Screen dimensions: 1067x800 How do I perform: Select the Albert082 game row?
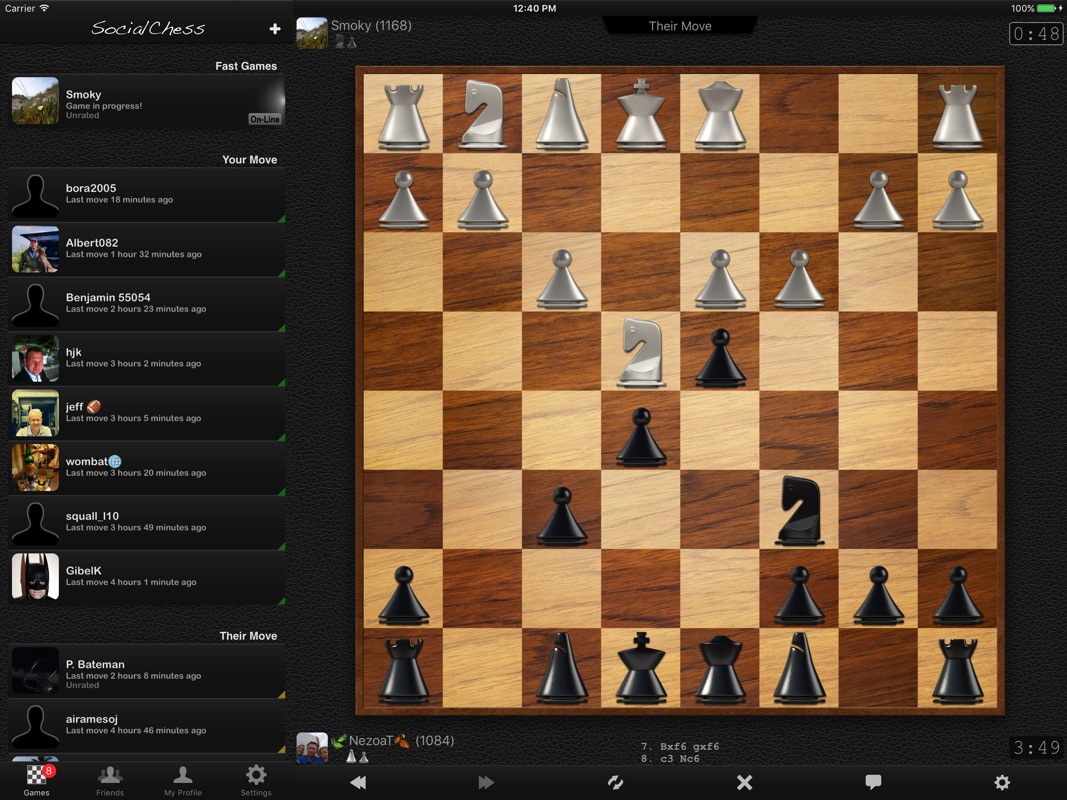pos(147,249)
